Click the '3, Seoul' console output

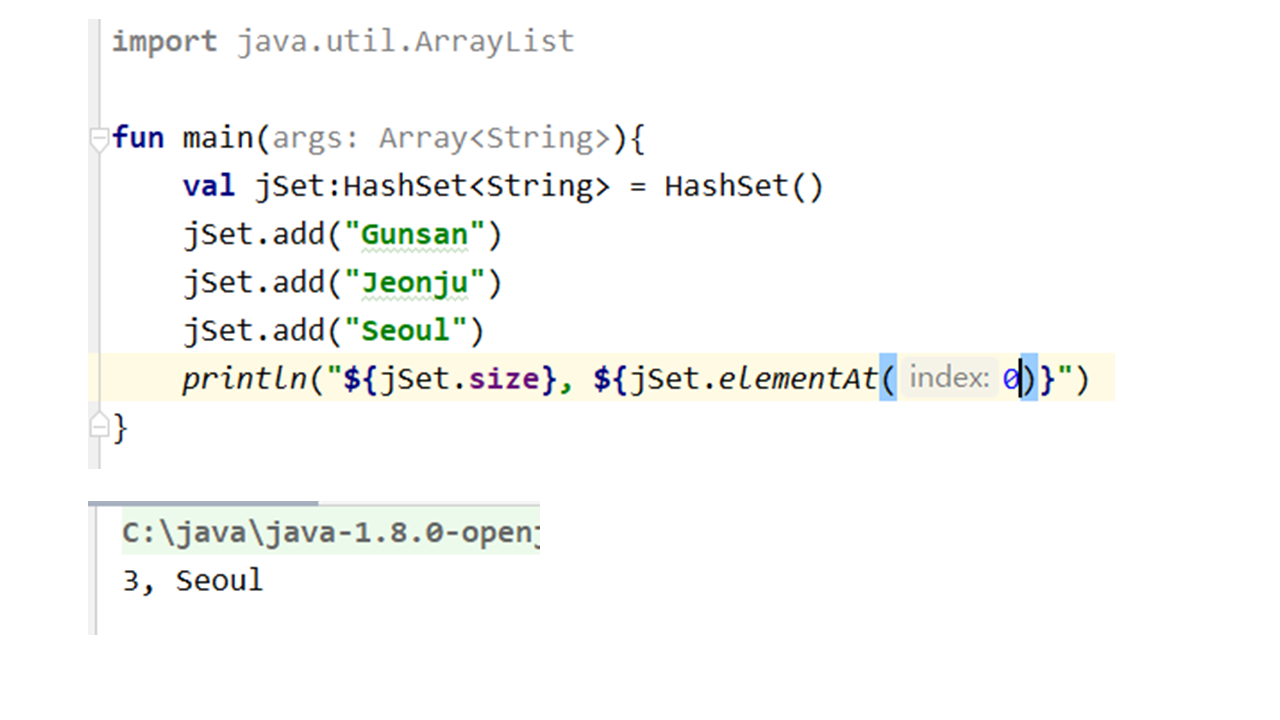pos(193,581)
